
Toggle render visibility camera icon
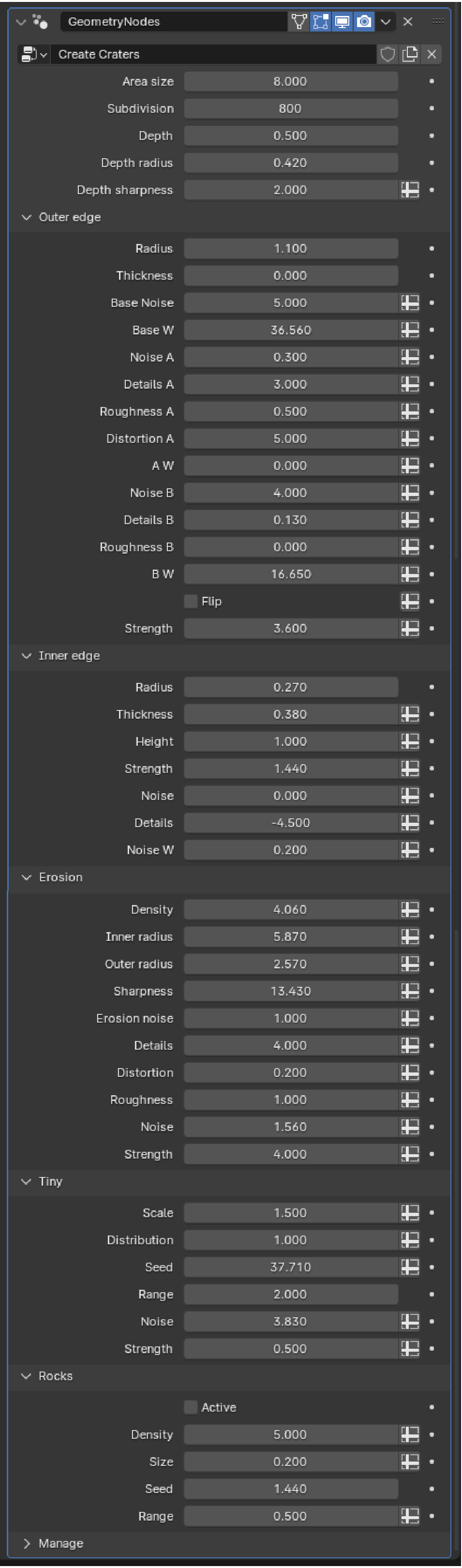pyautogui.click(x=364, y=22)
